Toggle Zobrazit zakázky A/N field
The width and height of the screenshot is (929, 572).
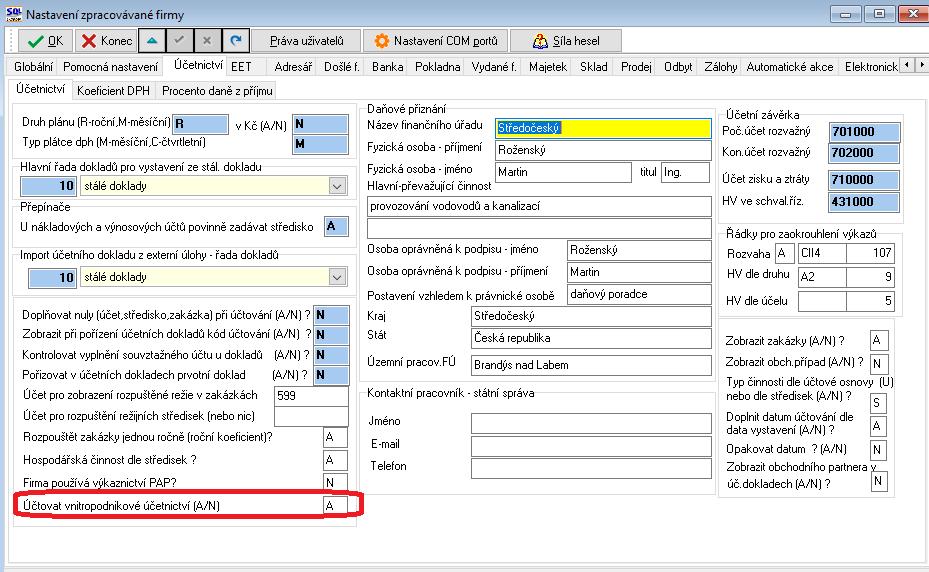coord(879,340)
